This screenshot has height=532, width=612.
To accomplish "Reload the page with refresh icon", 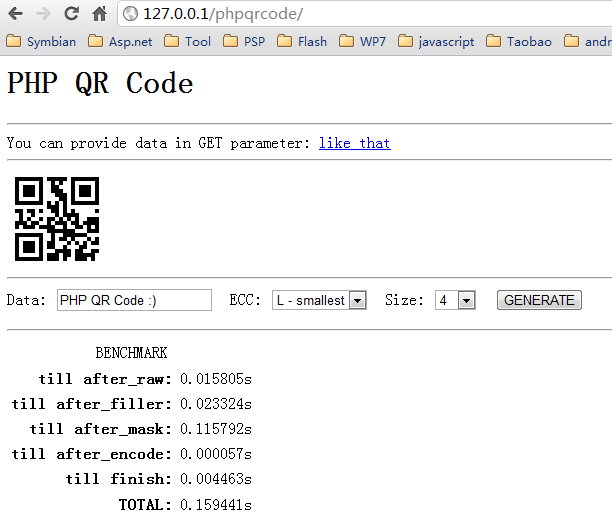I will 71,14.
